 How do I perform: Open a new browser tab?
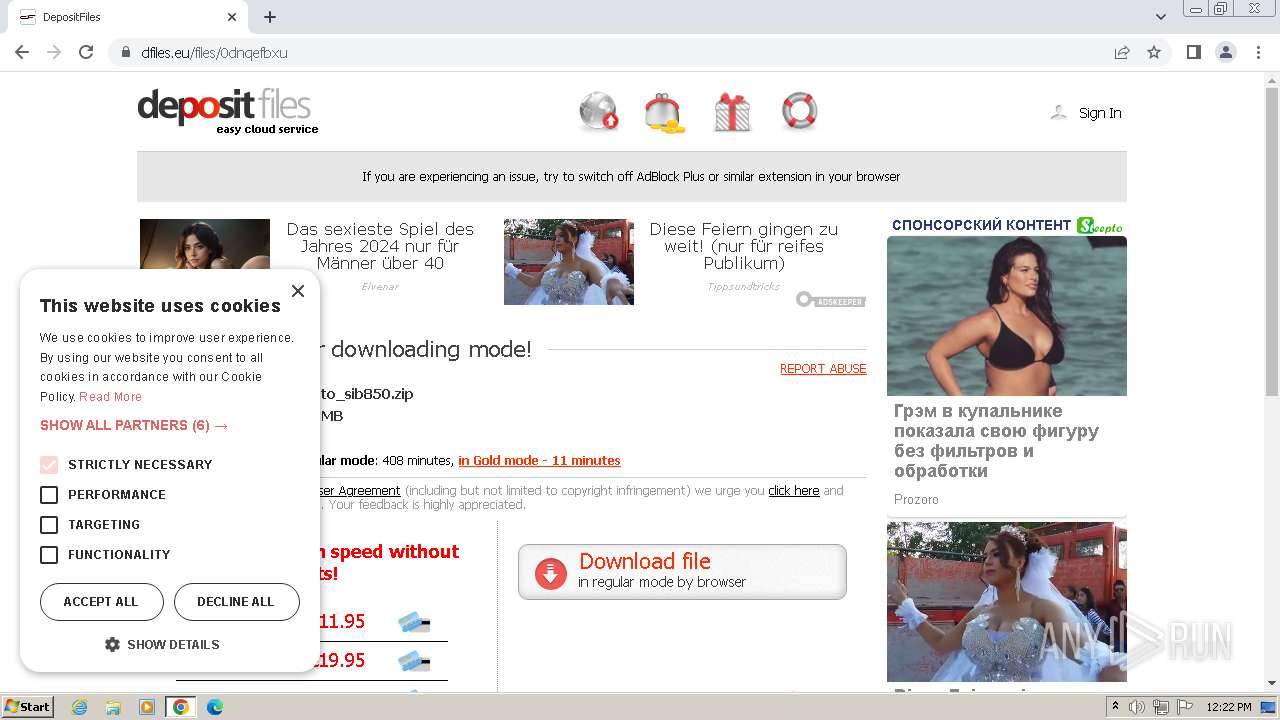point(270,17)
